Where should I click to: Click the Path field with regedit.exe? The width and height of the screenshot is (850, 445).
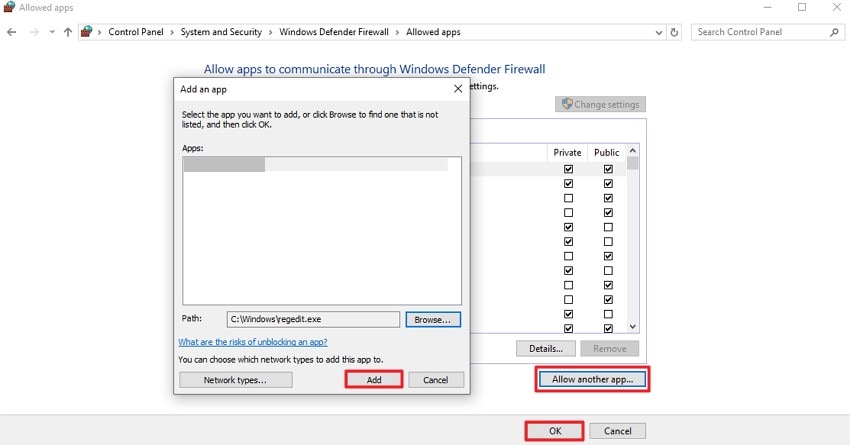(x=313, y=319)
